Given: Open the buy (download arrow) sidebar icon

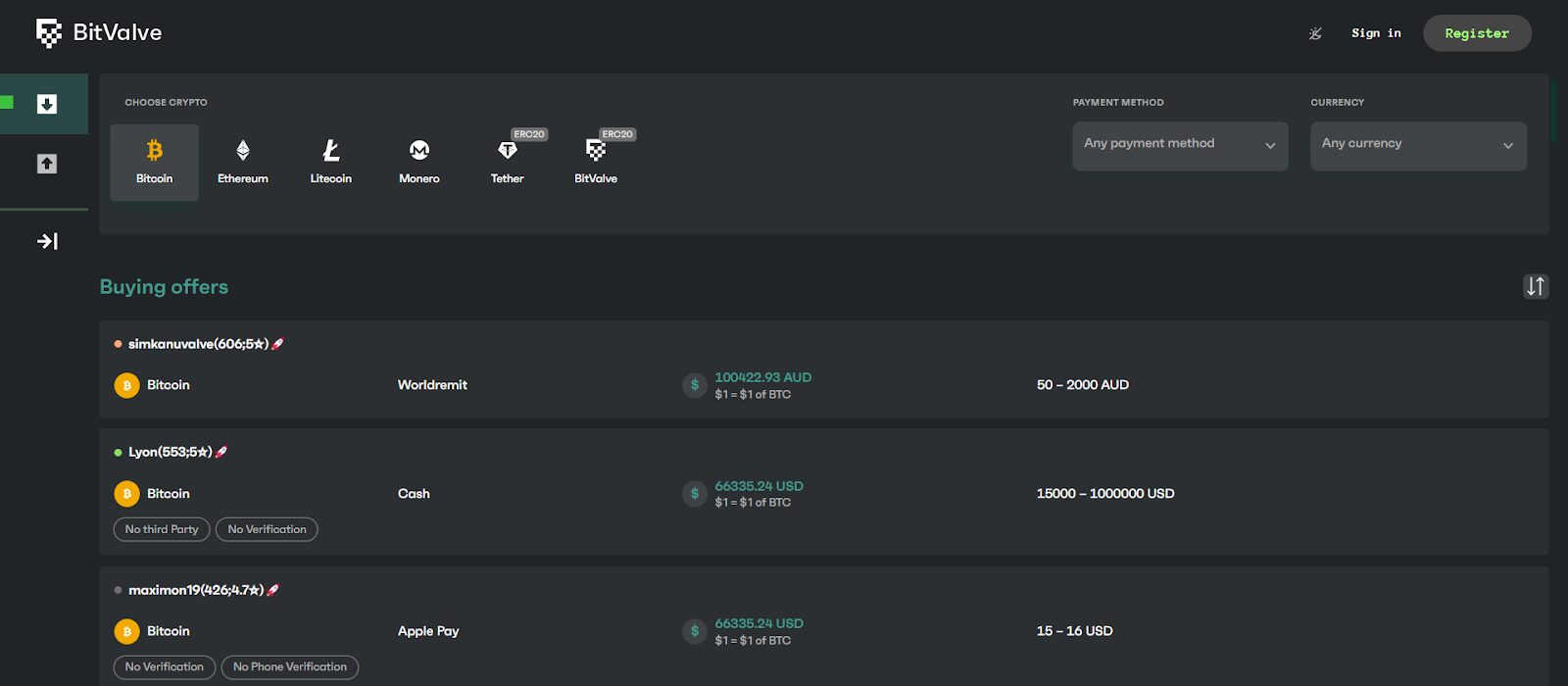Looking at the screenshot, I should click(x=47, y=104).
